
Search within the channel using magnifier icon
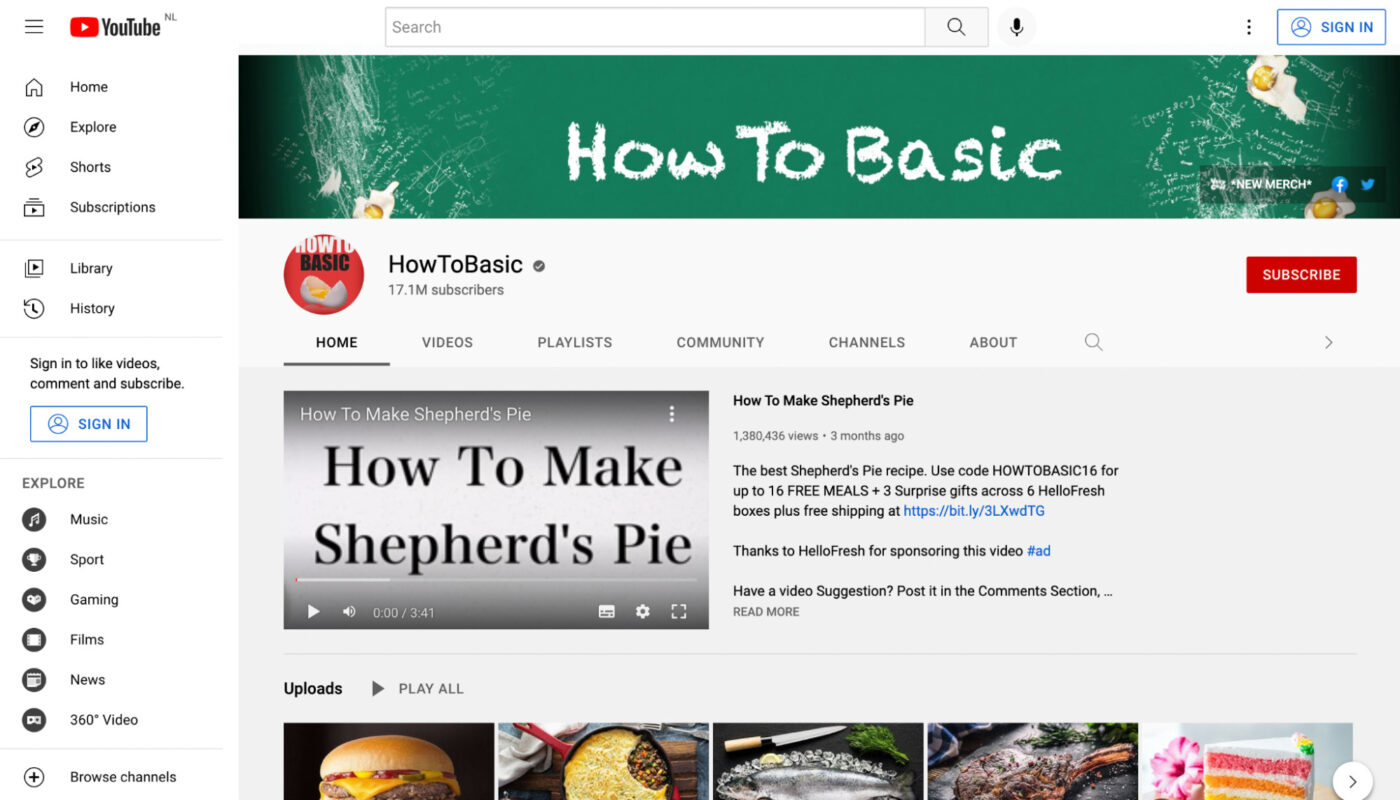[x=1093, y=342]
